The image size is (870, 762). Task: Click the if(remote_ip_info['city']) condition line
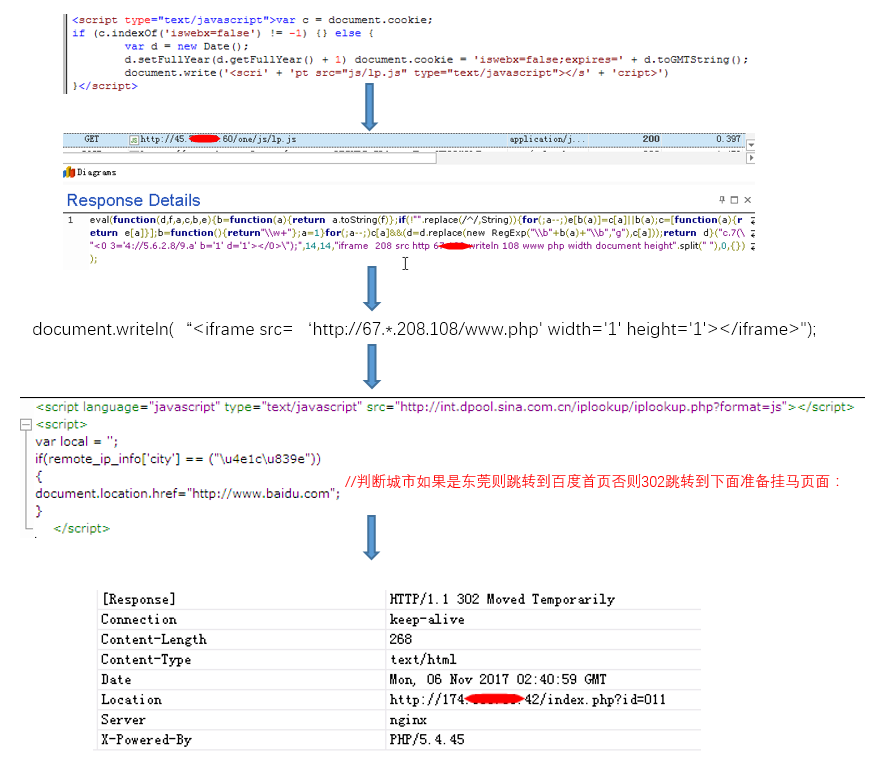coord(178,460)
